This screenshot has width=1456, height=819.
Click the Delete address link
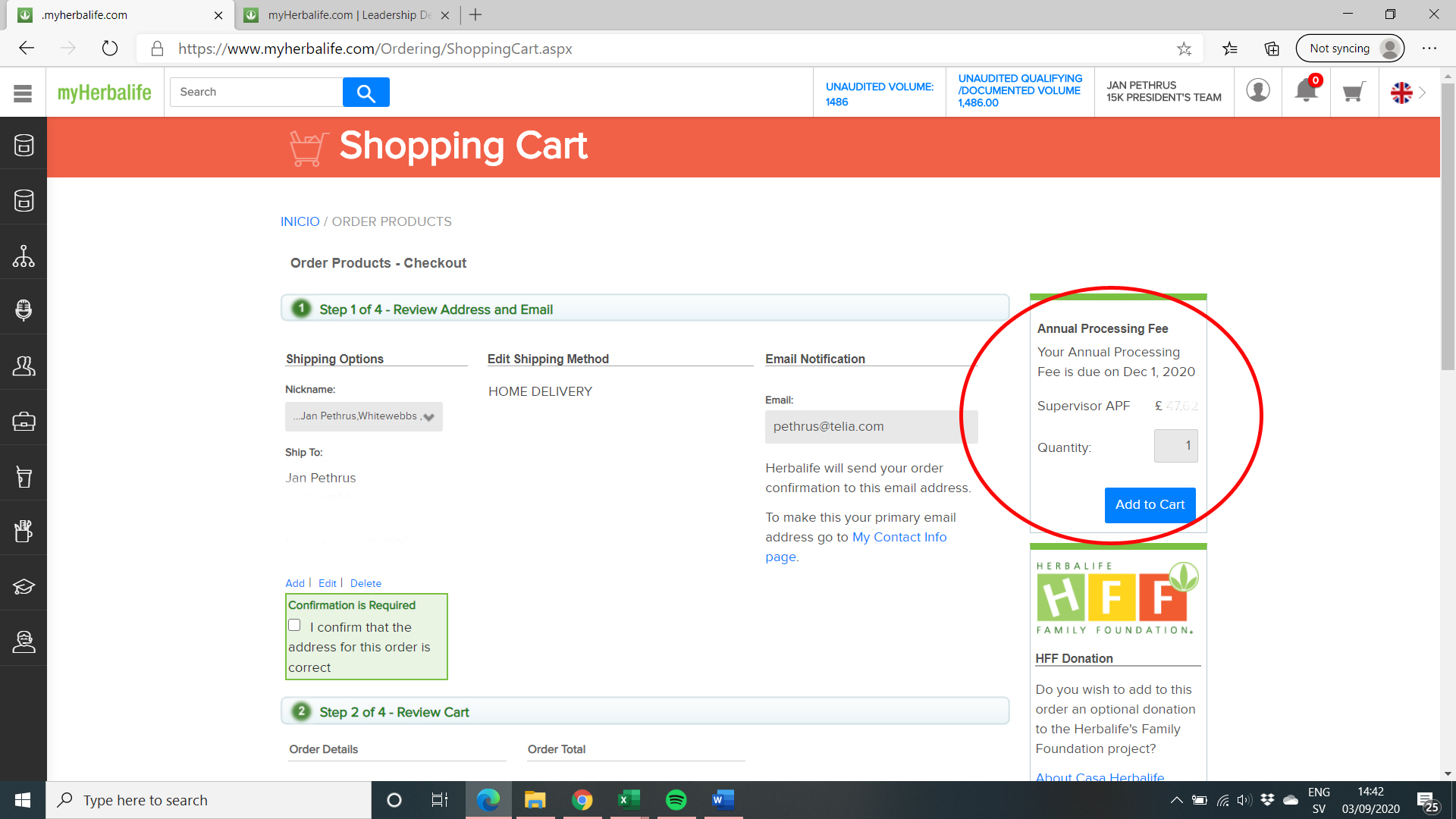click(366, 583)
